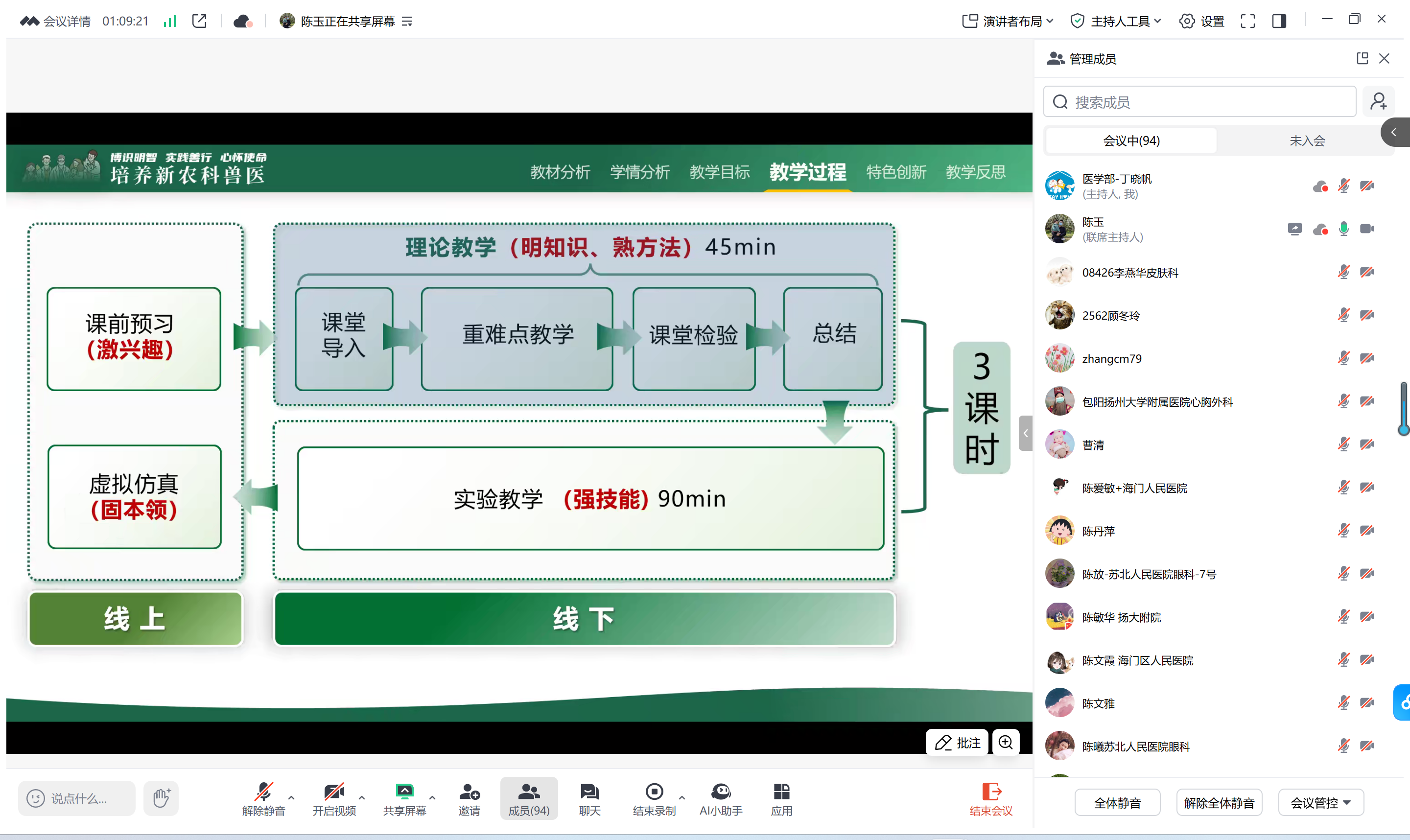Viewport: 1410px width, 840px height.
Task: Switch to 未入会 tab
Action: coord(1307,140)
